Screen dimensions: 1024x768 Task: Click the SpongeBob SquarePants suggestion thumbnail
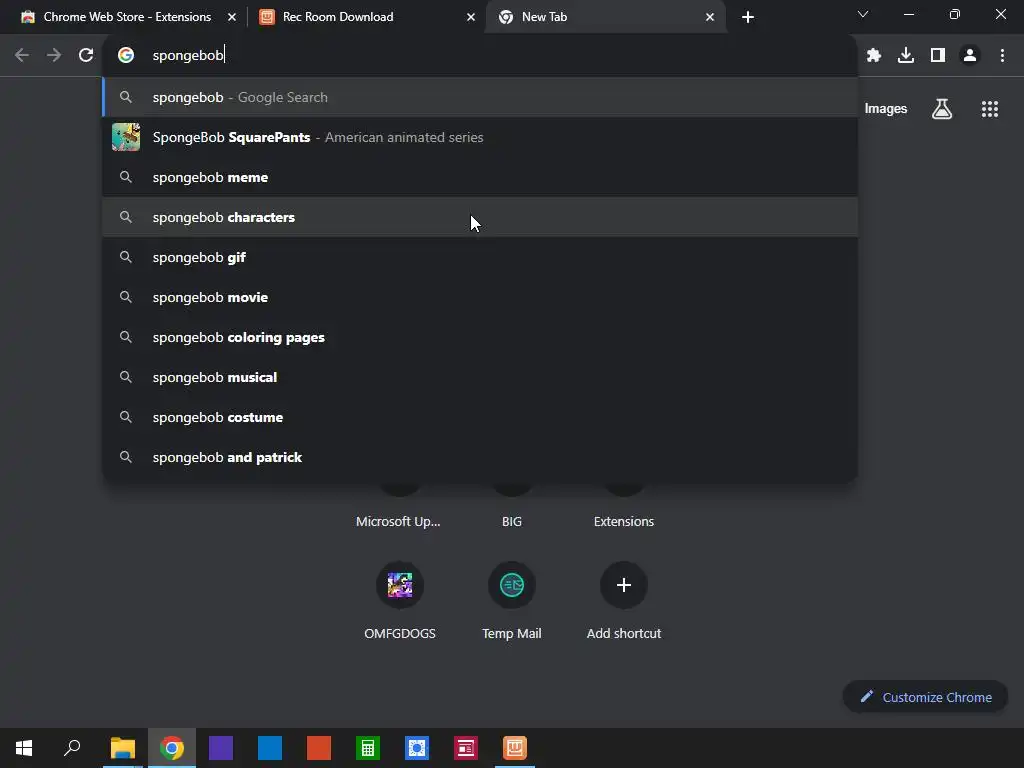[x=126, y=137]
